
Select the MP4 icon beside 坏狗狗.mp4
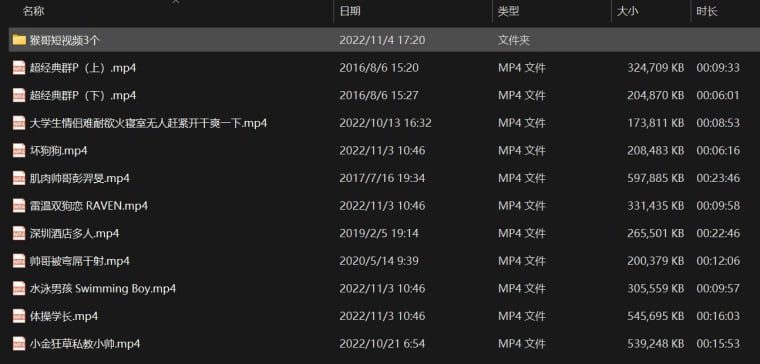click(x=19, y=150)
